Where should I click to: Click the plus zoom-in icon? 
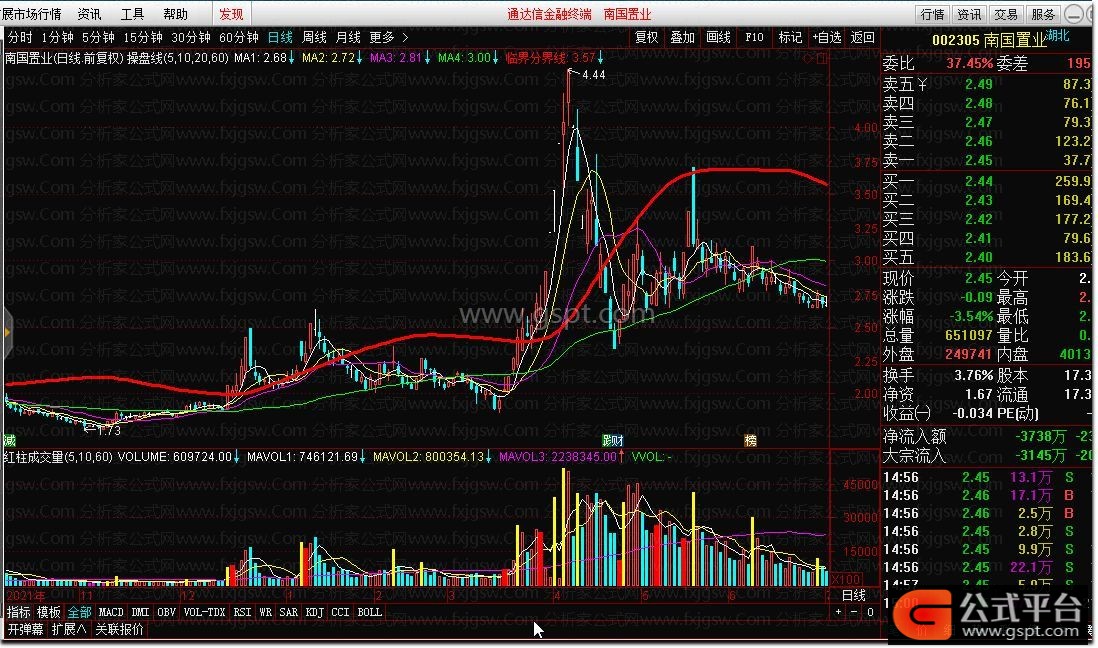coord(838,612)
